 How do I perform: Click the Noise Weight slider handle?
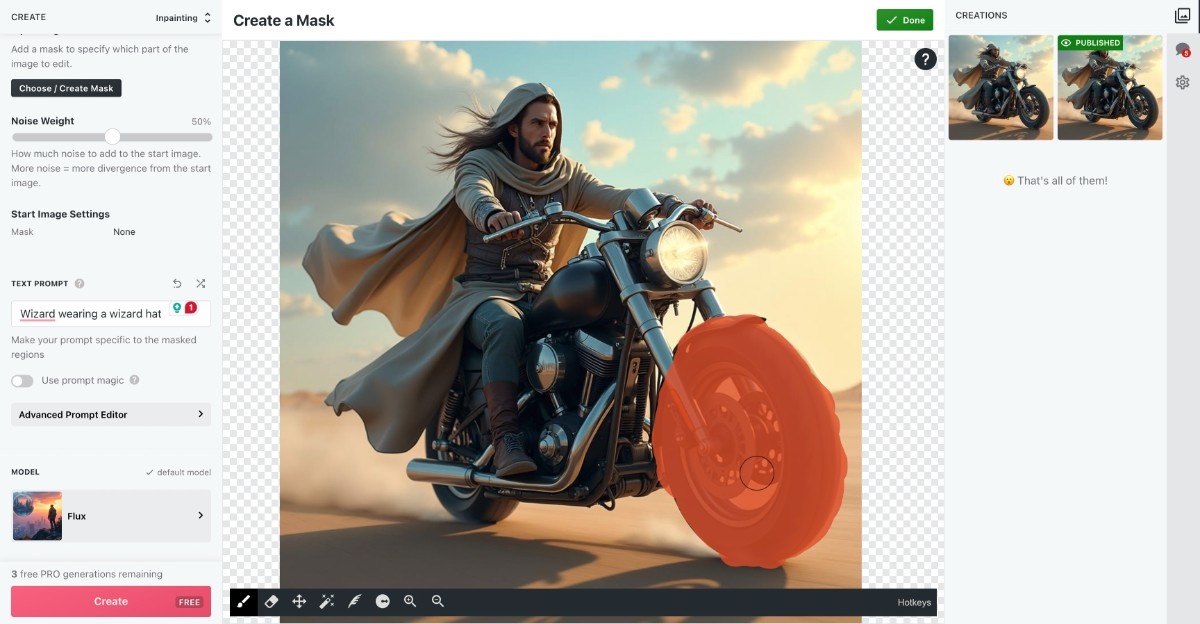pos(112,137)
